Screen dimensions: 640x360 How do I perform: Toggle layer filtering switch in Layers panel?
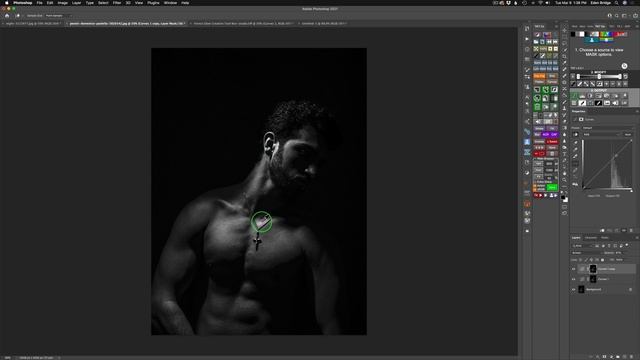(x=627, y=245)
